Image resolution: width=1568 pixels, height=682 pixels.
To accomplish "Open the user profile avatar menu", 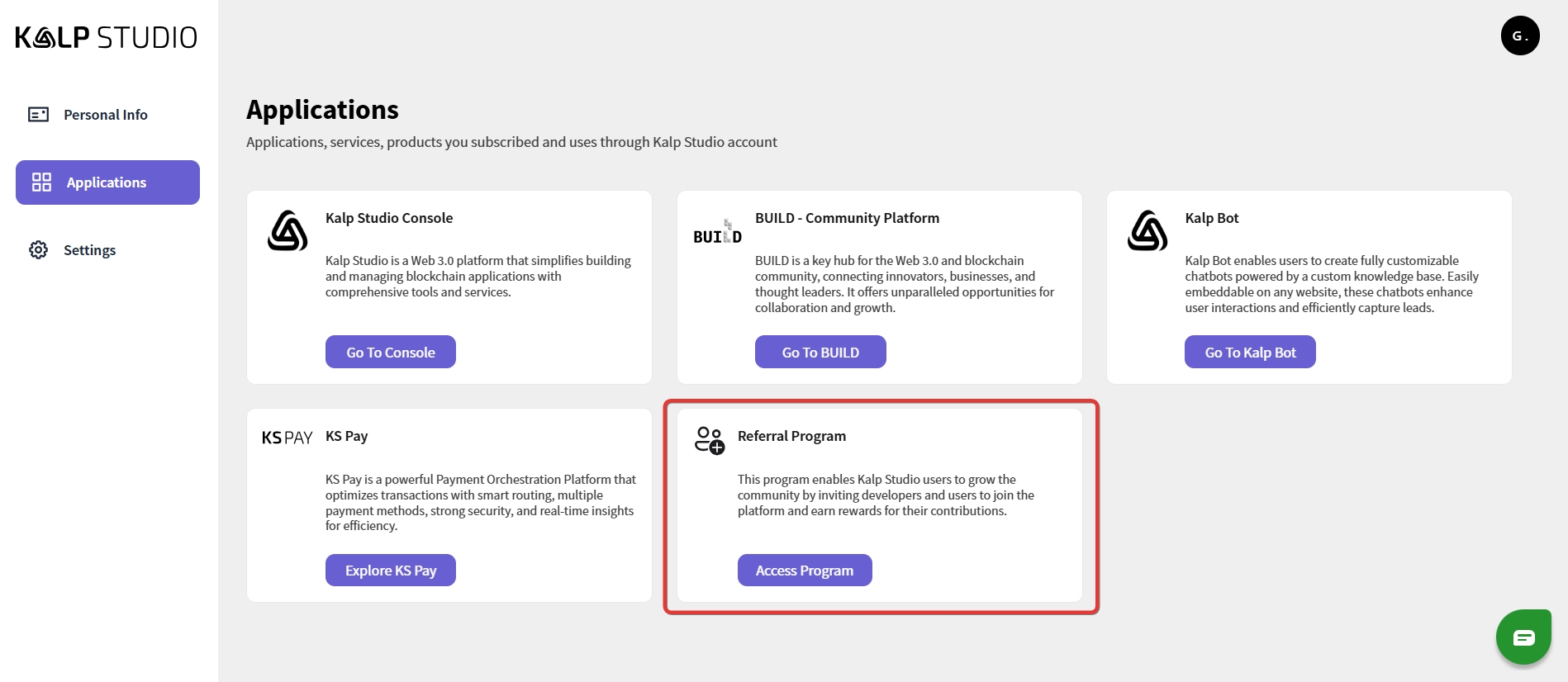I will (1519, 36).
